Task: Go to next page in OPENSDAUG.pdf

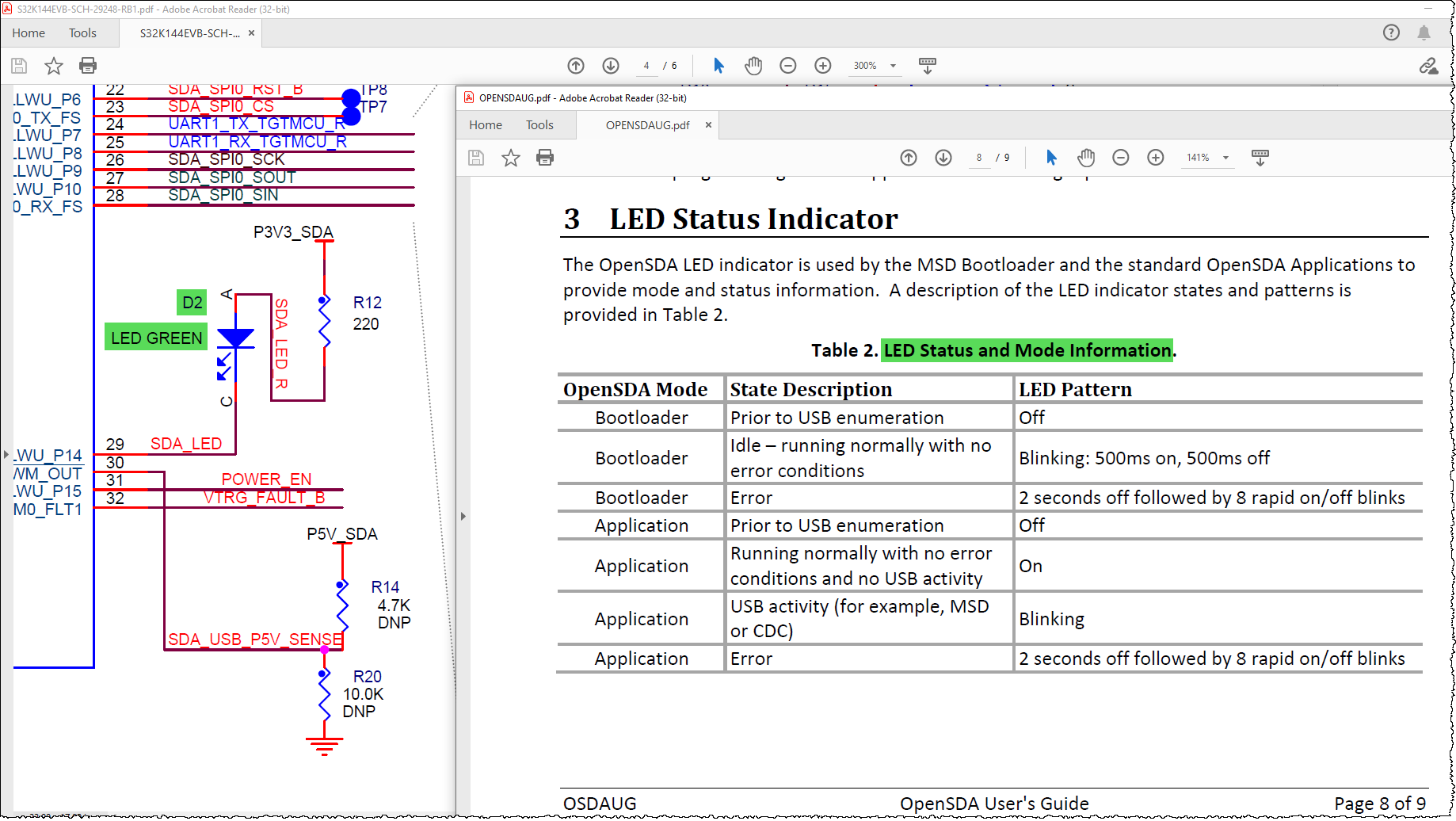Action: [x=943, y=158]
